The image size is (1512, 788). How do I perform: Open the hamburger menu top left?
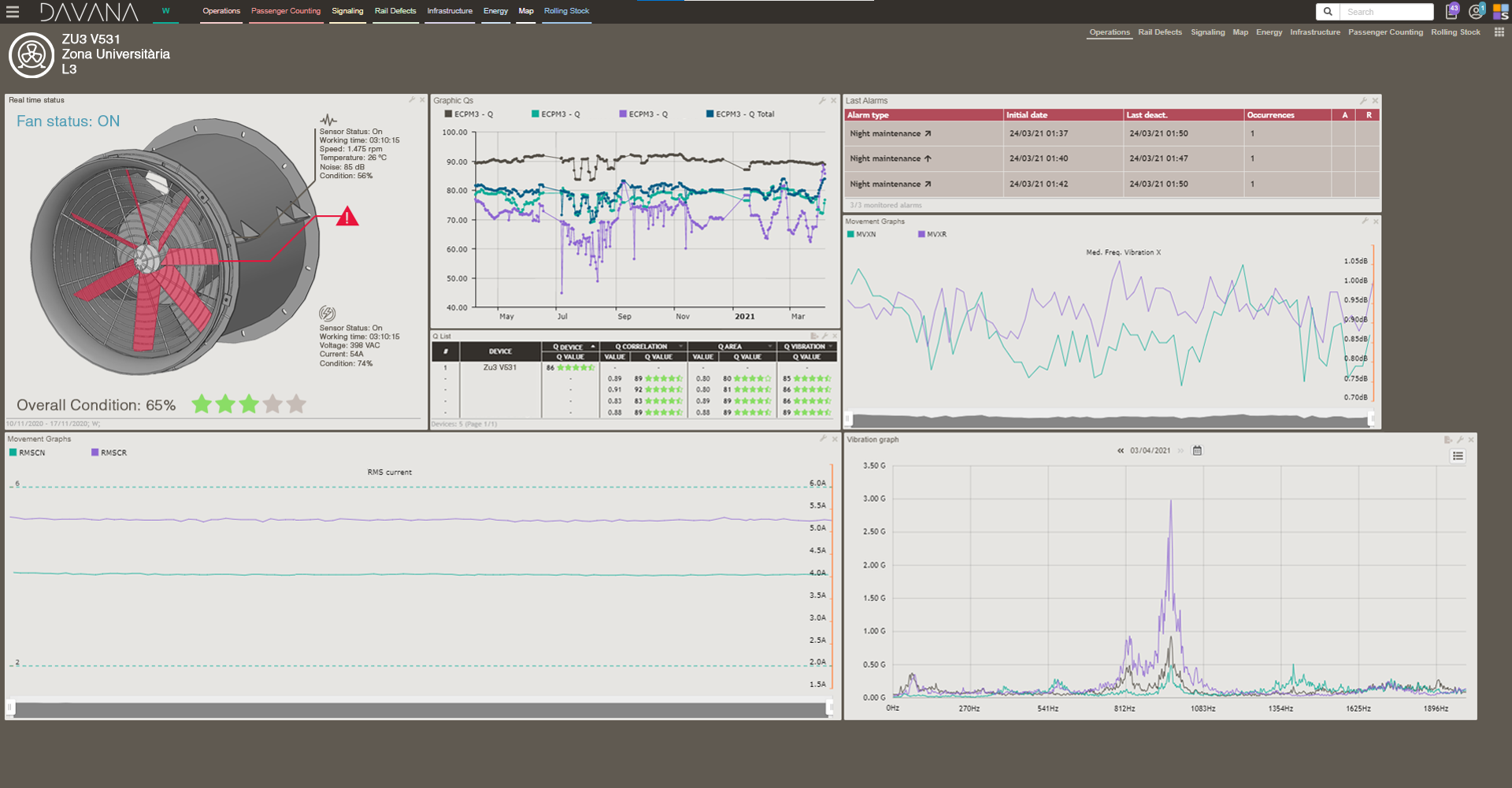tap(12, 11)
